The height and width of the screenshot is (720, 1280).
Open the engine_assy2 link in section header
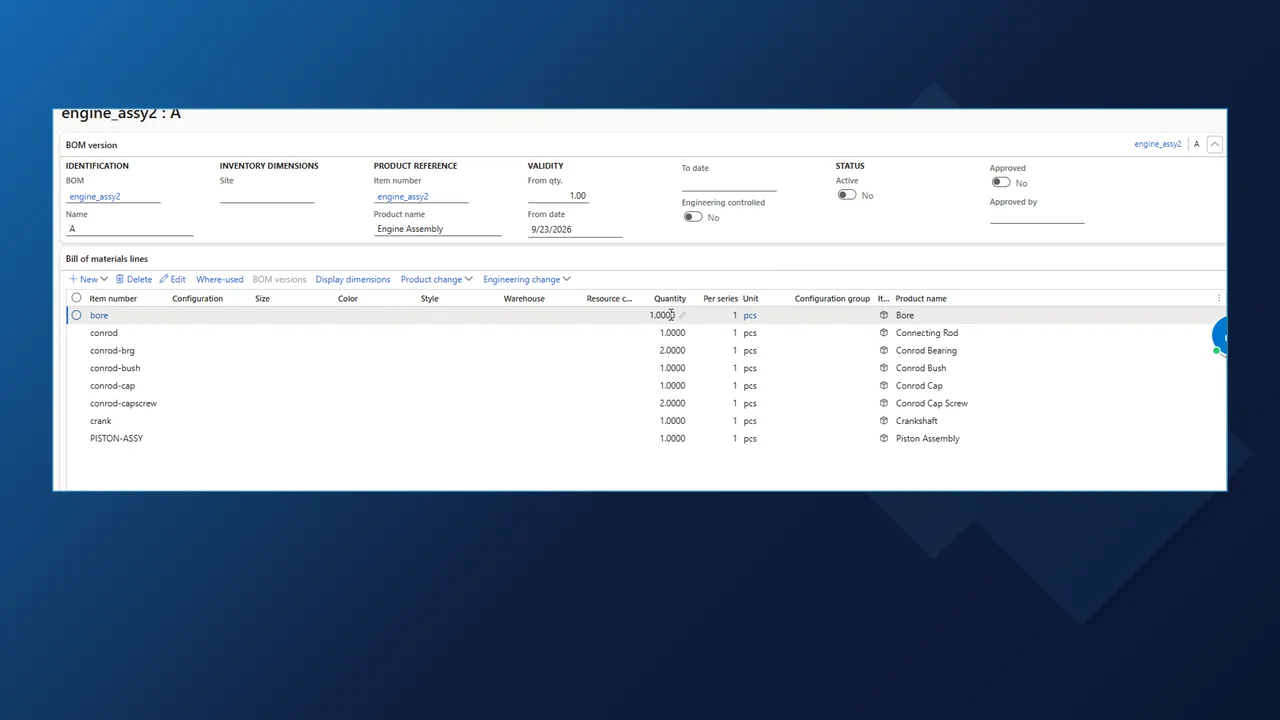coord(1157,144)
